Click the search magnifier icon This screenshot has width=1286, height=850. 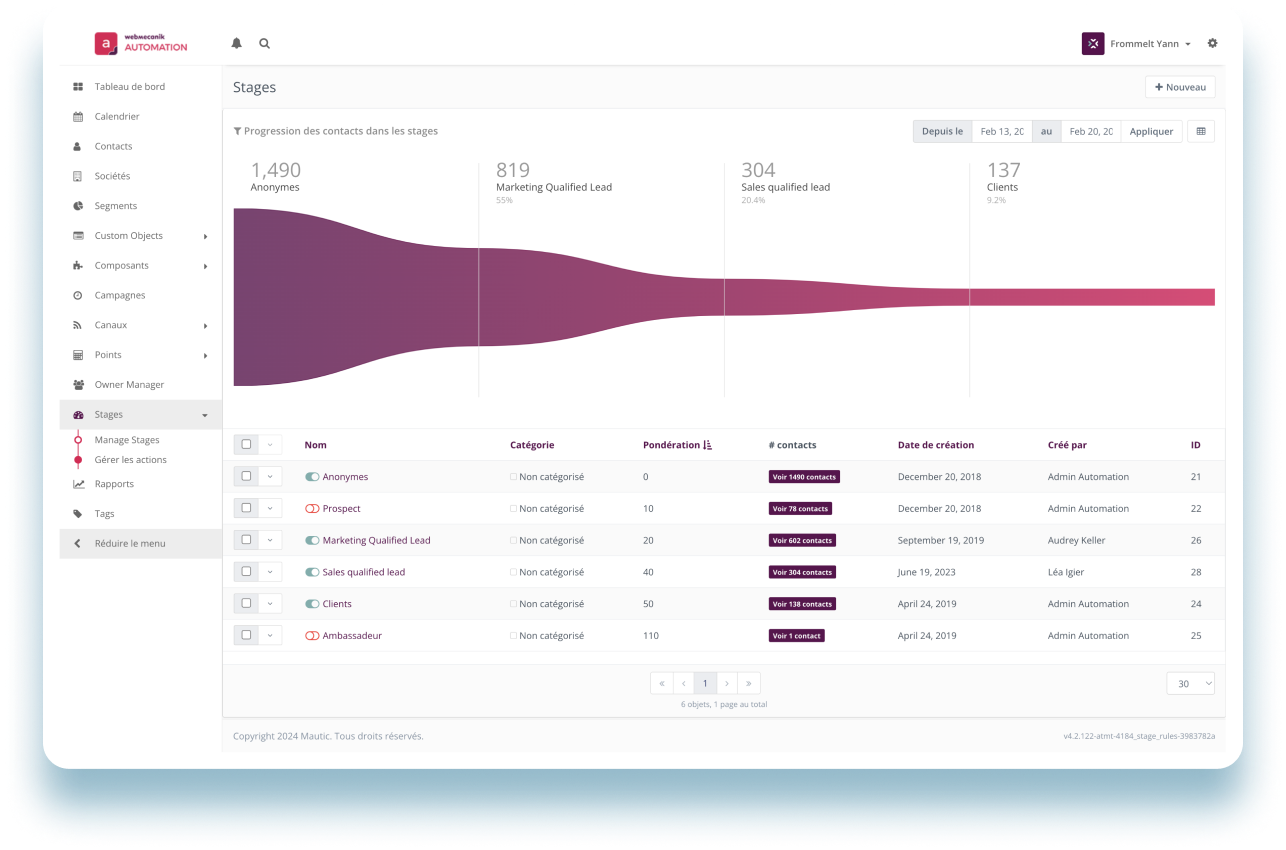(265, 44)
